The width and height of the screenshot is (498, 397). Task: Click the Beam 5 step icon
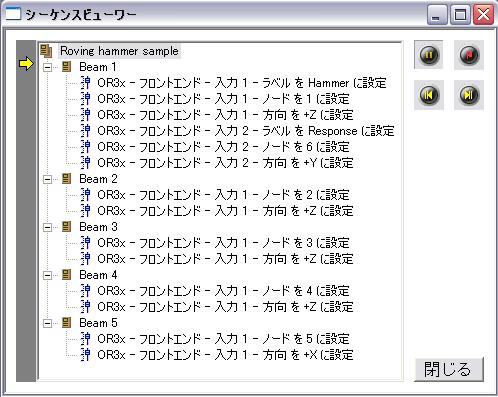(x=67, y=323)
